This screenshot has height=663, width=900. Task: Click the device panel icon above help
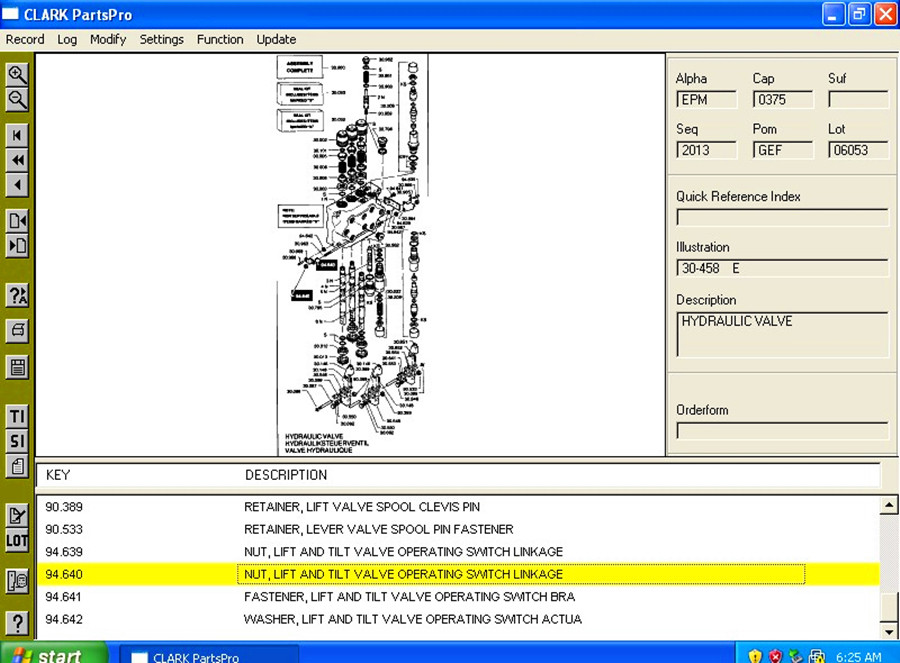17,581
